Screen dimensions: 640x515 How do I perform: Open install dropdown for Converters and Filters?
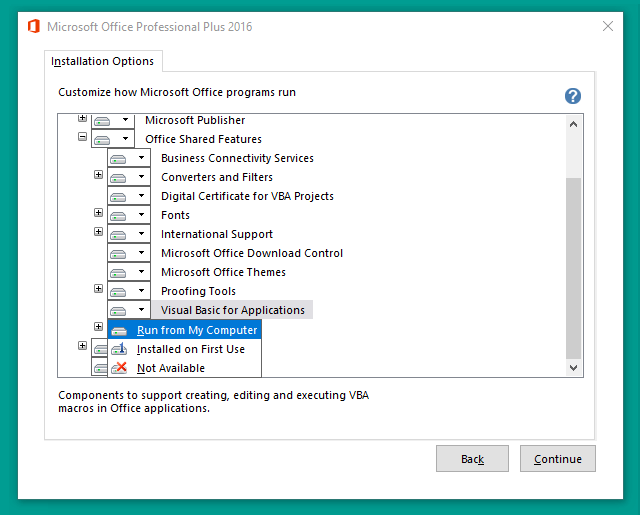coord(129,177)
